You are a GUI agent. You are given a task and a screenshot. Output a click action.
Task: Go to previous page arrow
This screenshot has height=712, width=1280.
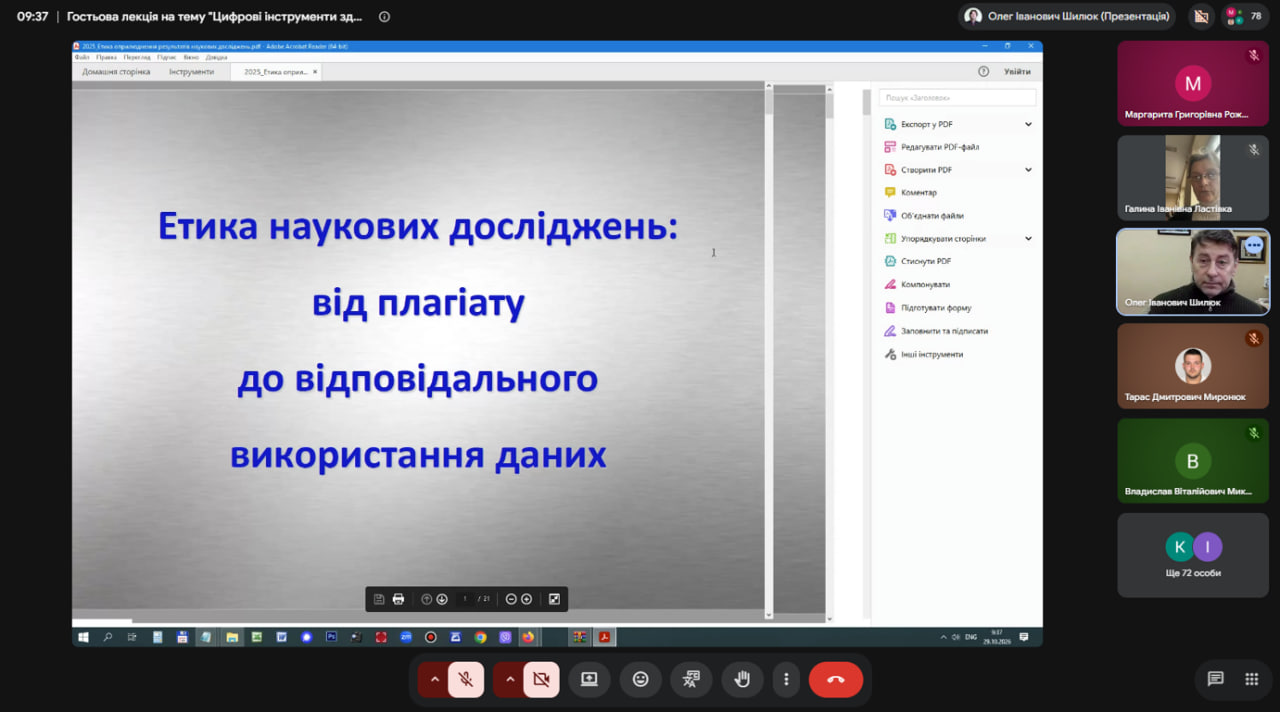(427, 599)
